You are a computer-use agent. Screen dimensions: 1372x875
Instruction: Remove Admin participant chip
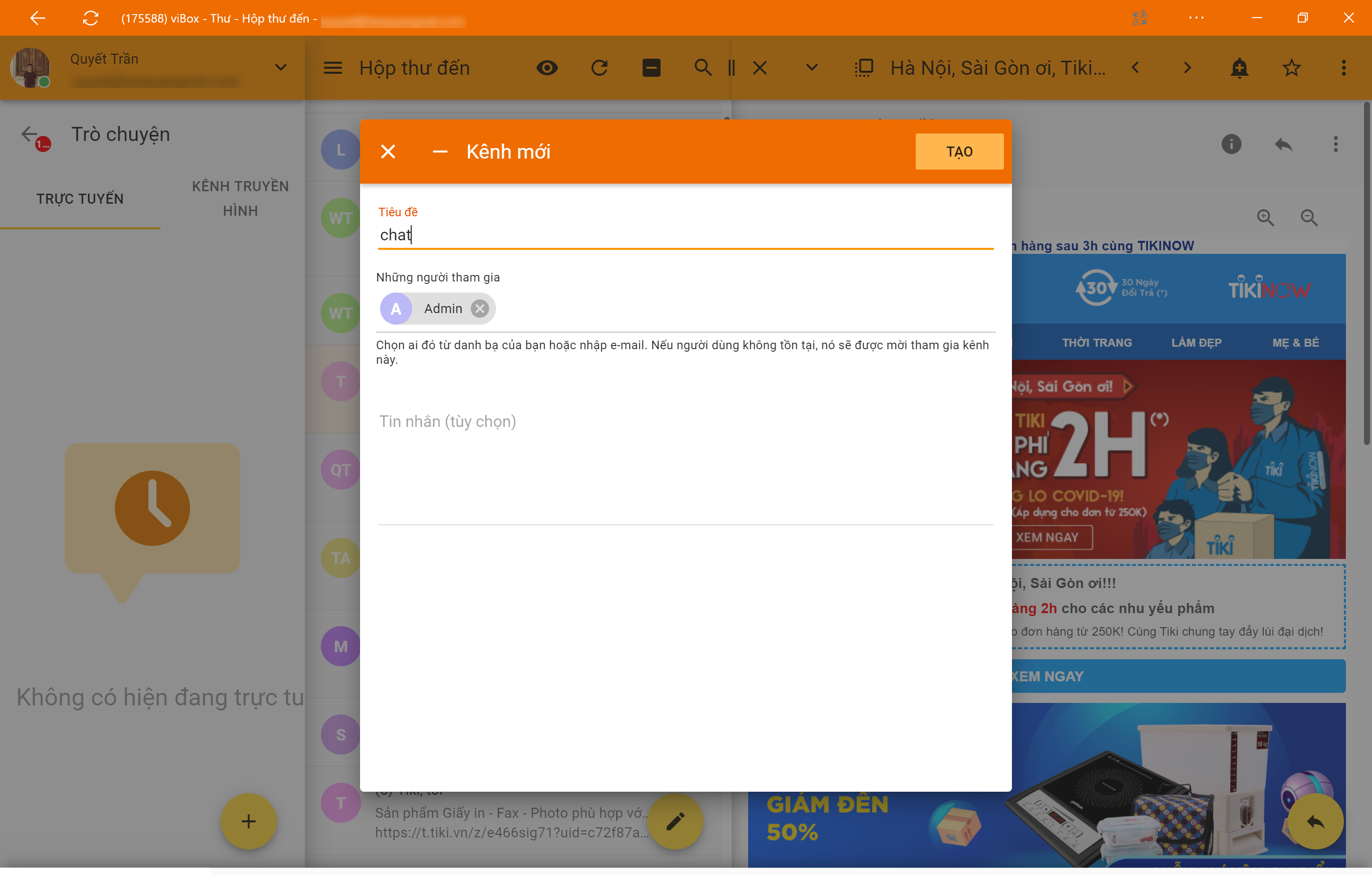point(480,309)
